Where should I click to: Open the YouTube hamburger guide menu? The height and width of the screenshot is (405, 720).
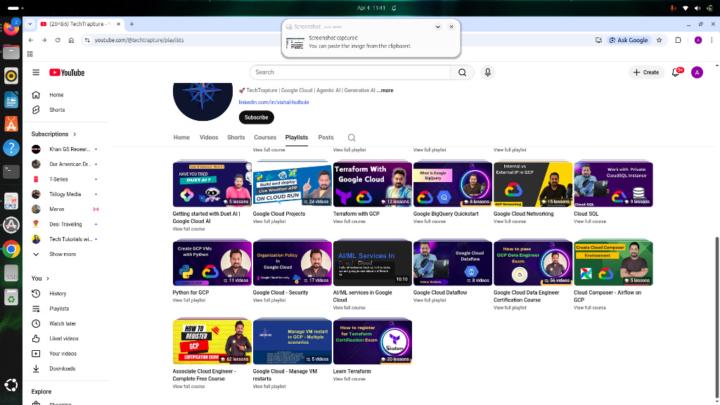click(36, 72)
